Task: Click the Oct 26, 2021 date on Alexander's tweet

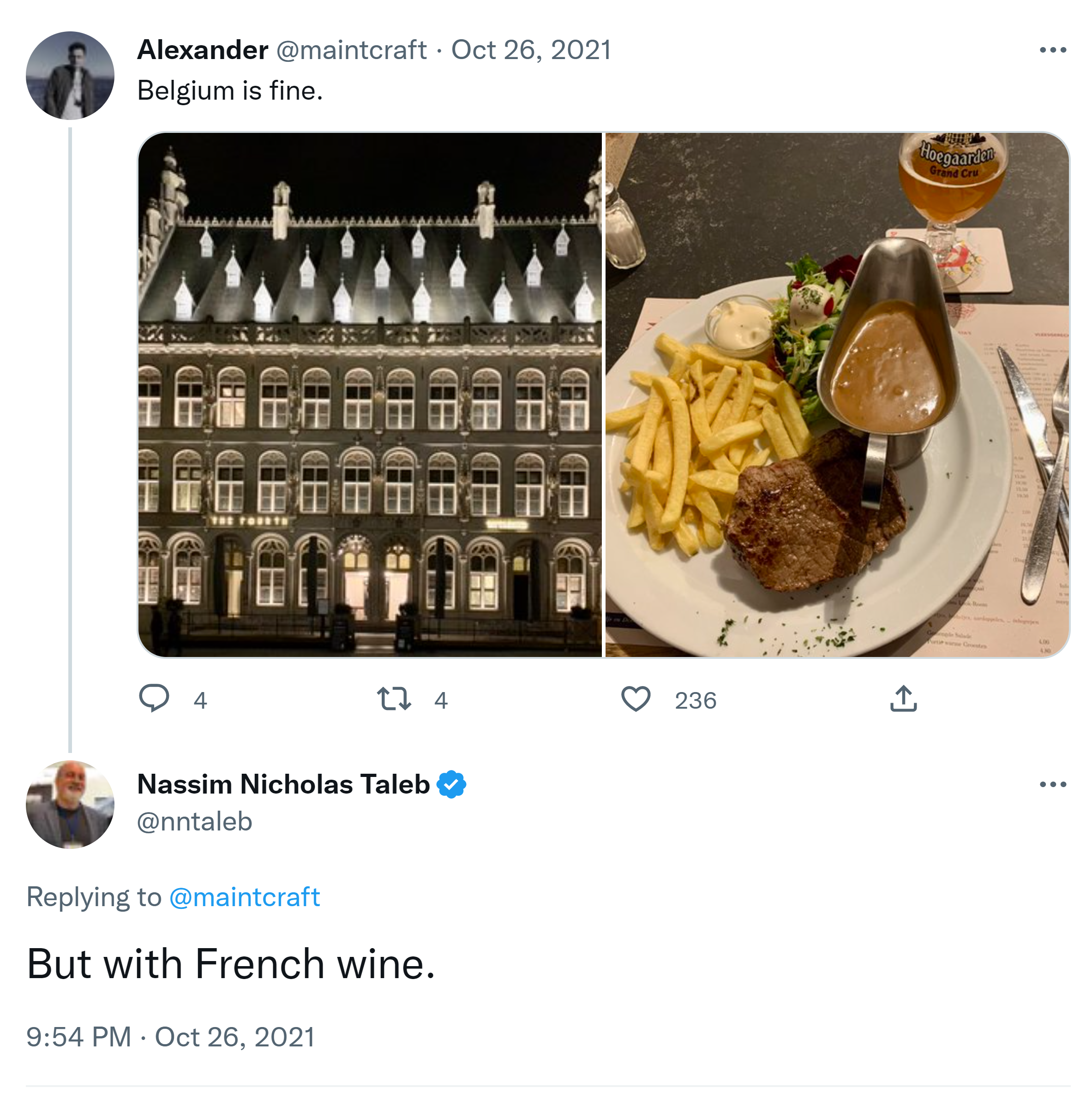Action: tap(531, 50)
